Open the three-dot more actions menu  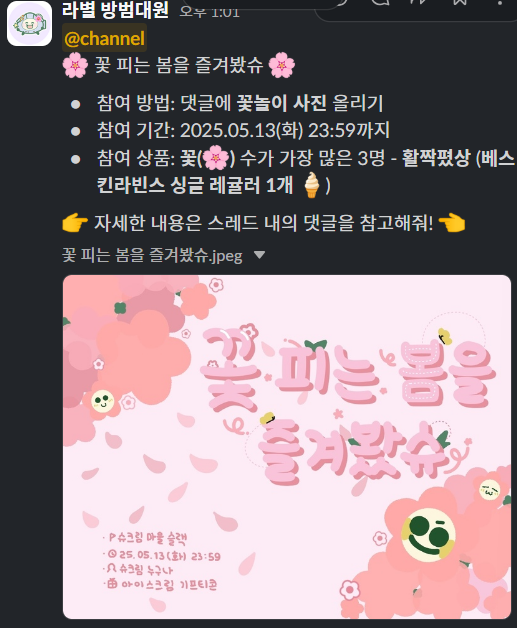tap(500, 2)
